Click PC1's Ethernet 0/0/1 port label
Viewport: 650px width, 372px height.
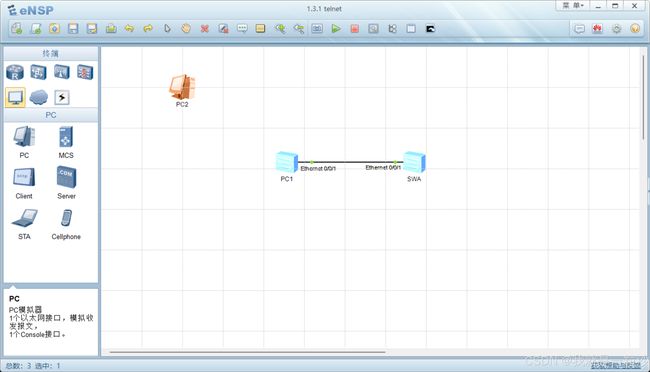point(318,169)
